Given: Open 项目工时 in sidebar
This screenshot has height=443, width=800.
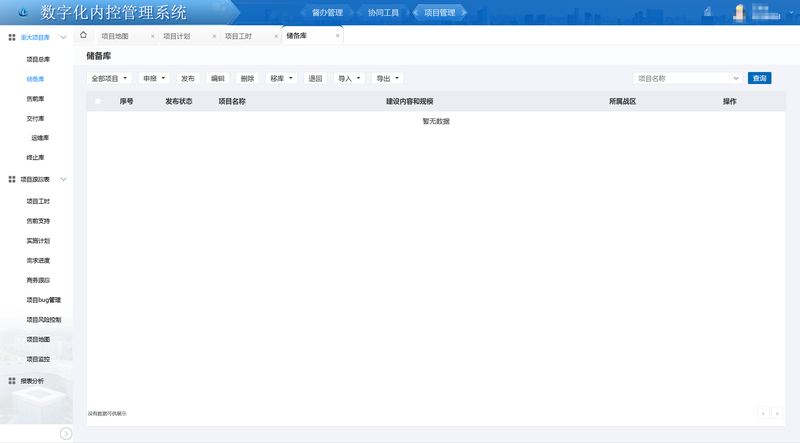Looking at the screenshot, I should [x=38, y=201].
